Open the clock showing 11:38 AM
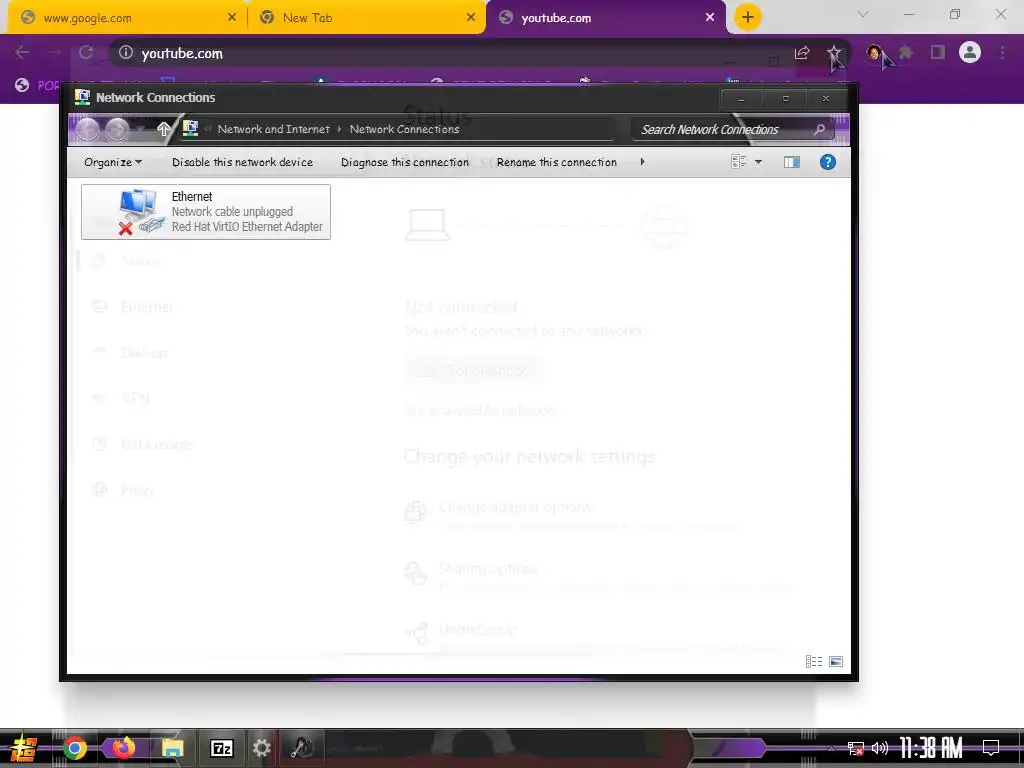 [x=931, y=748]
